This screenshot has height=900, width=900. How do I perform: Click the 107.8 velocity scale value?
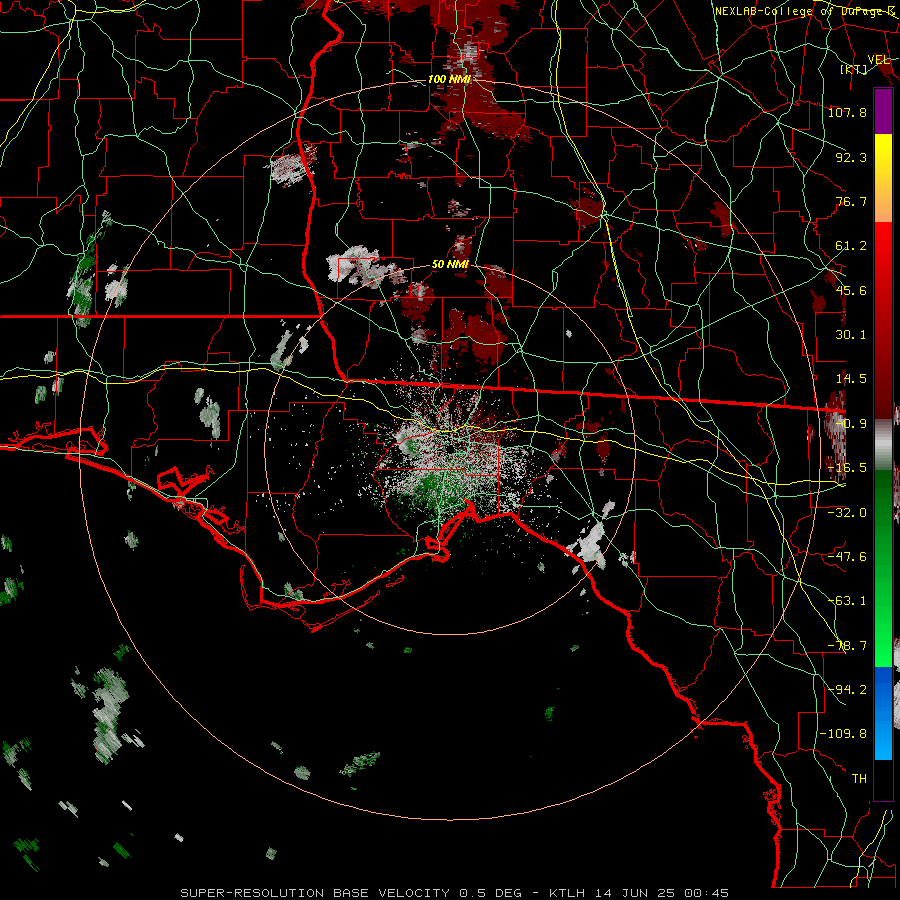pyautogui.click(x=847, y=112)
